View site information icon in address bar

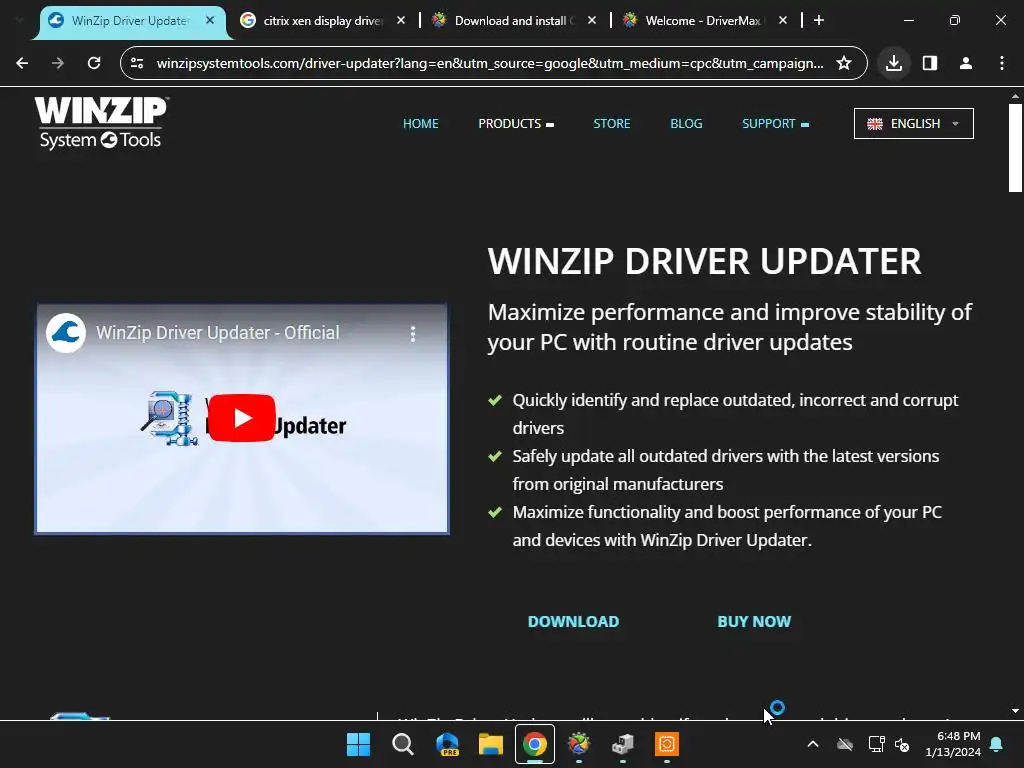(x=137, y=63)
